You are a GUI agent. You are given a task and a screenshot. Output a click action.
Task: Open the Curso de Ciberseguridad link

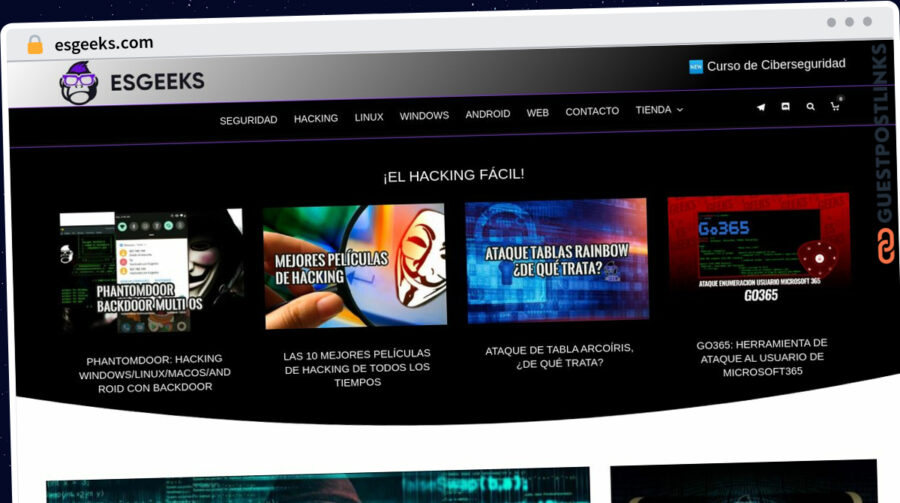click(x=776, y=65)
